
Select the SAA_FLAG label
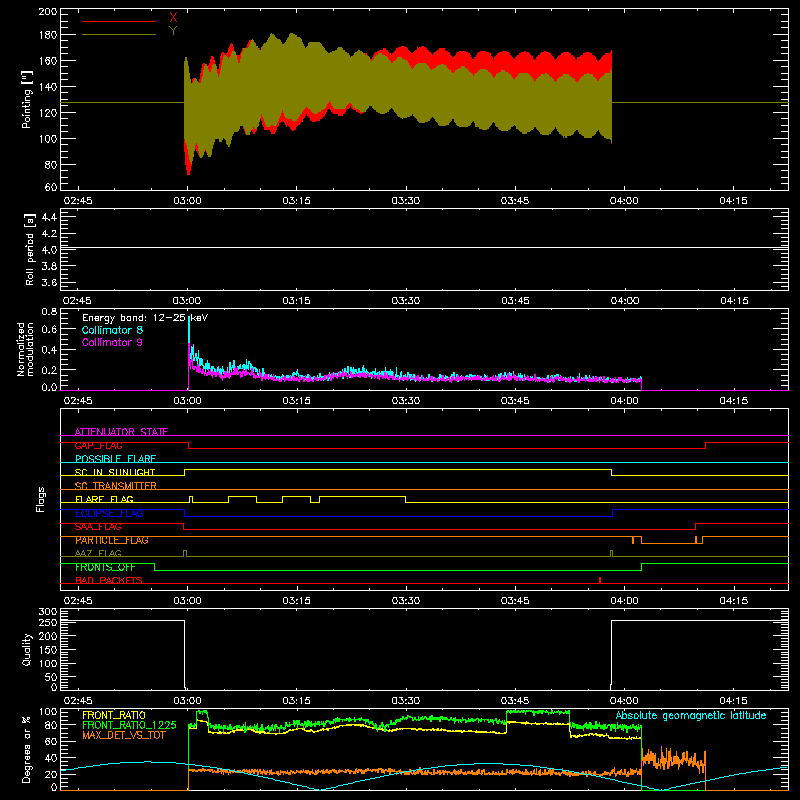(x=98, y=526)
